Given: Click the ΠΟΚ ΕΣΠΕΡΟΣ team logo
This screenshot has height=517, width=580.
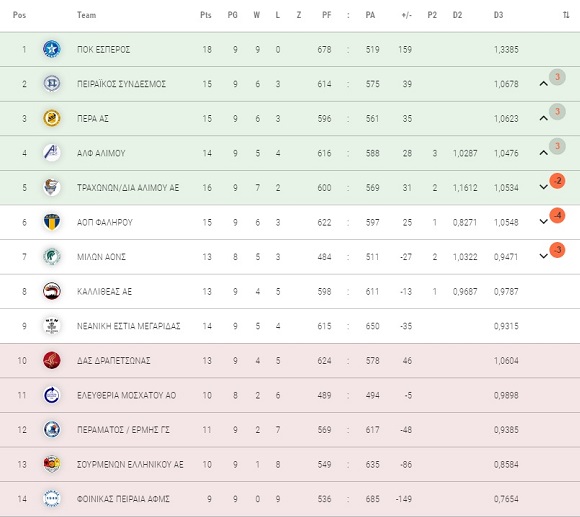Looking at the screenshot, I should click(51, 49).
